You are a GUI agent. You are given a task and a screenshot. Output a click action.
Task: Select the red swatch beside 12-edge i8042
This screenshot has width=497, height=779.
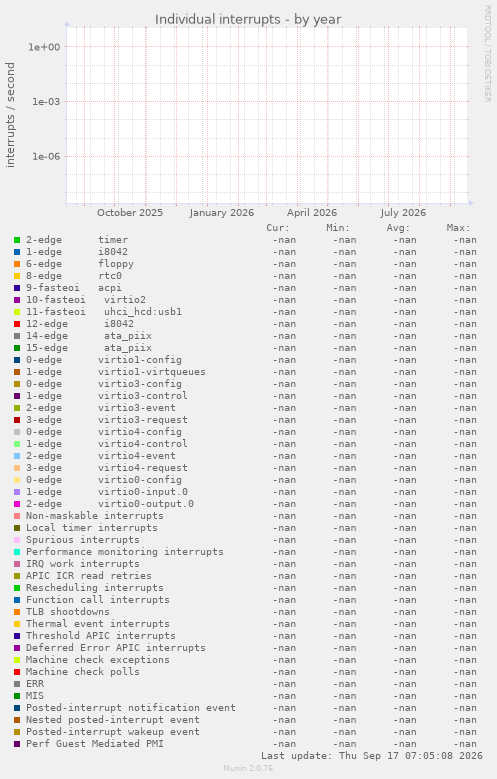pyautogui.click(x=17, y=324)
